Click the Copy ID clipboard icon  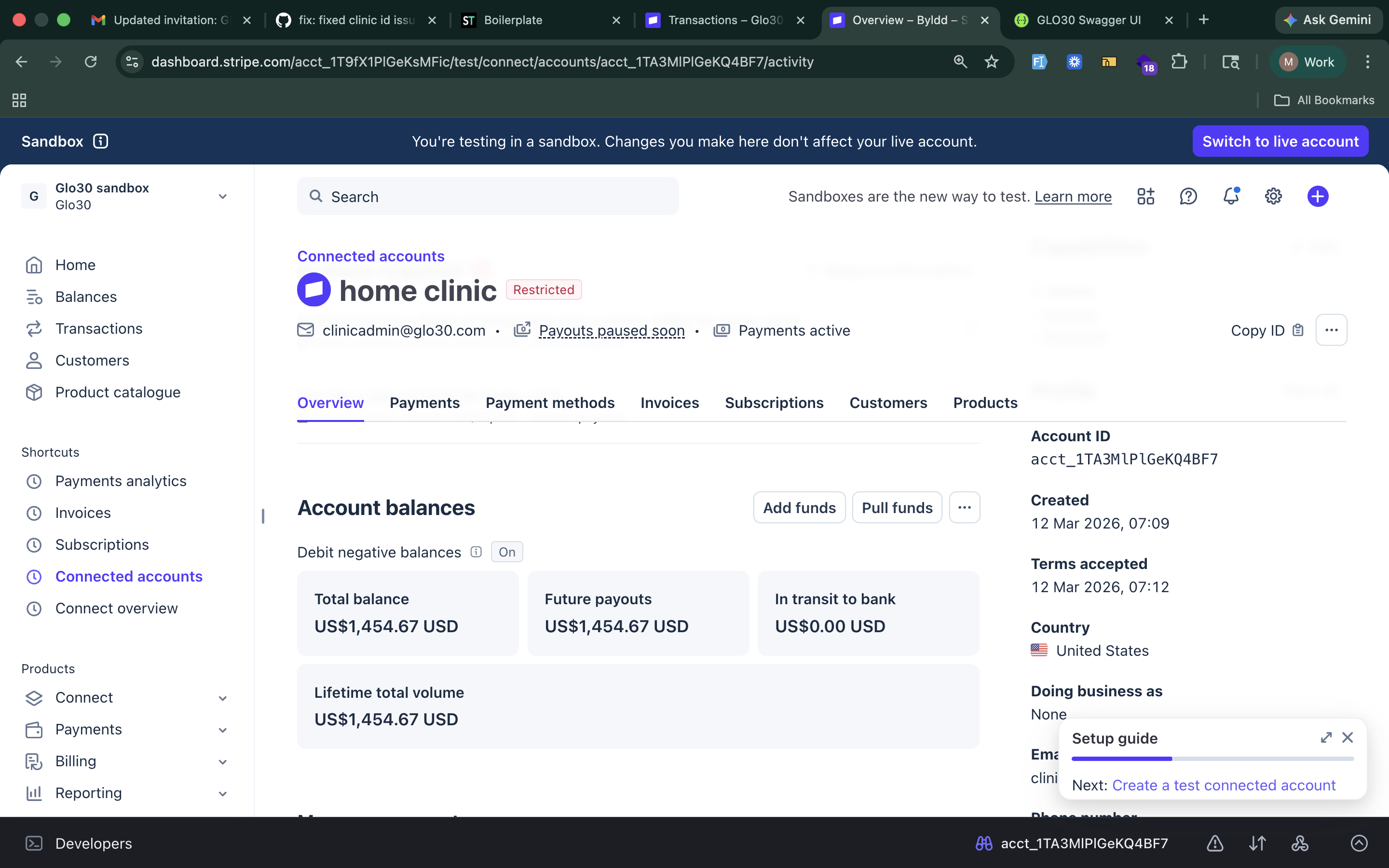1298,330
